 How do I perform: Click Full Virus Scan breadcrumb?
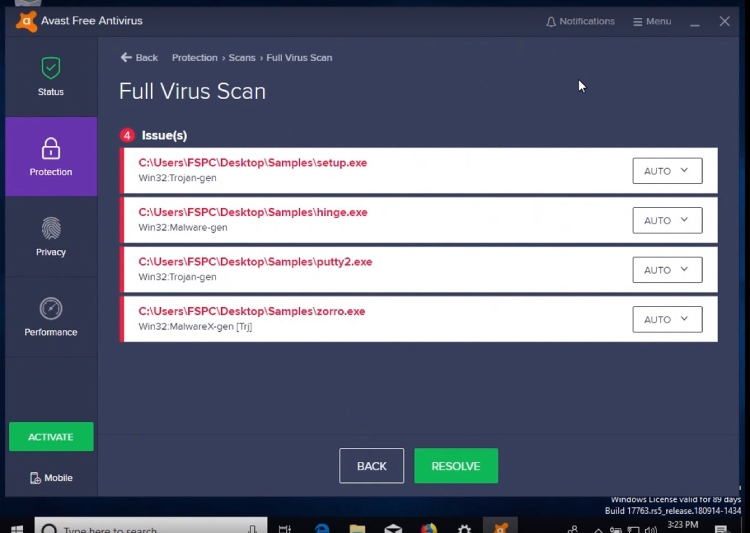coord(299,57)
